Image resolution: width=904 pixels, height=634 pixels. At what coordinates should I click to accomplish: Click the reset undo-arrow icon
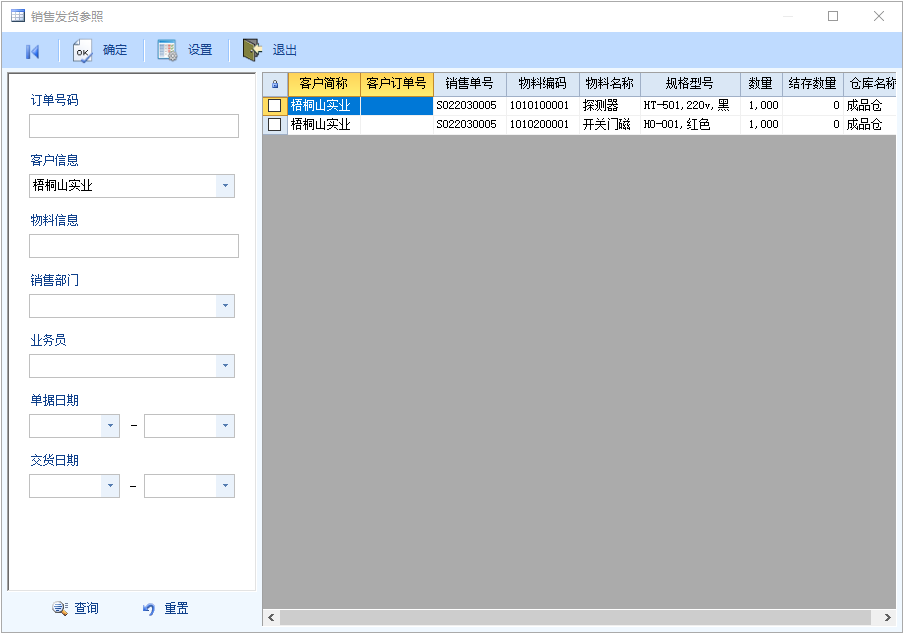coord(149,609)
